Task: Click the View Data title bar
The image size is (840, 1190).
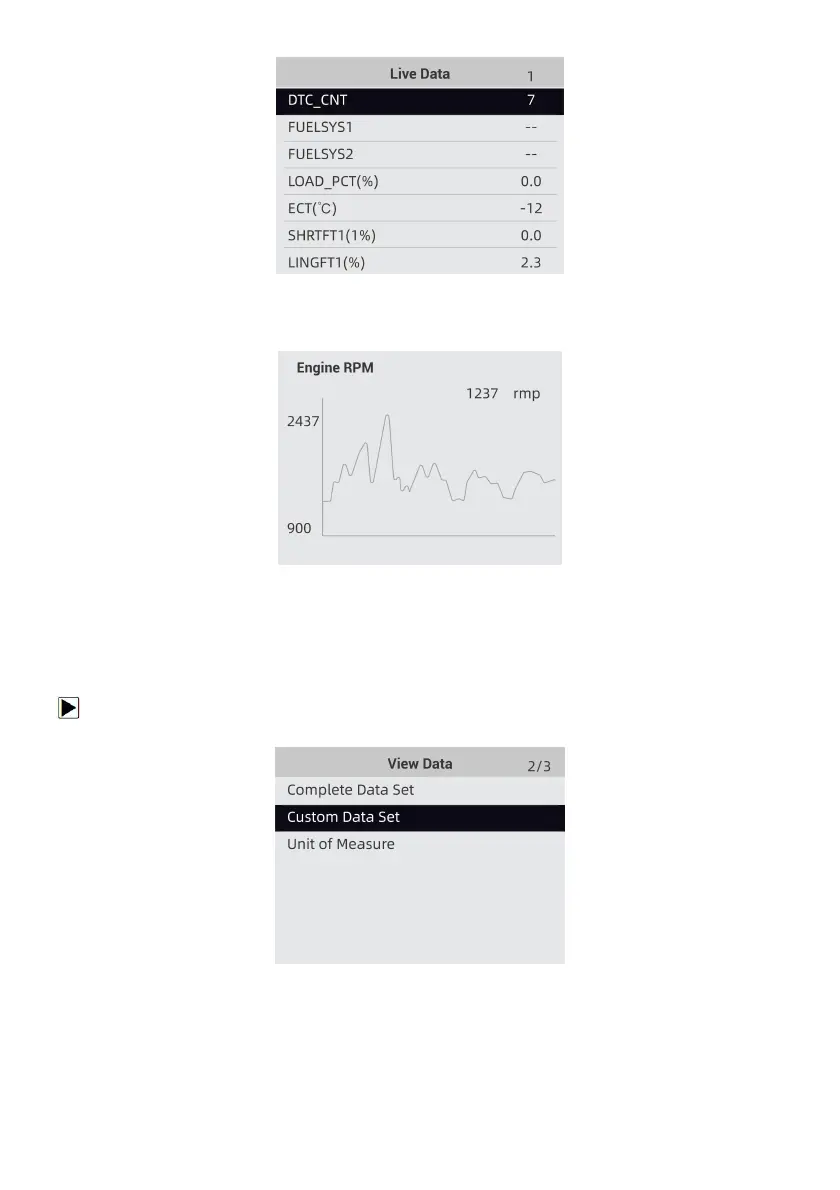Action: 420,764
